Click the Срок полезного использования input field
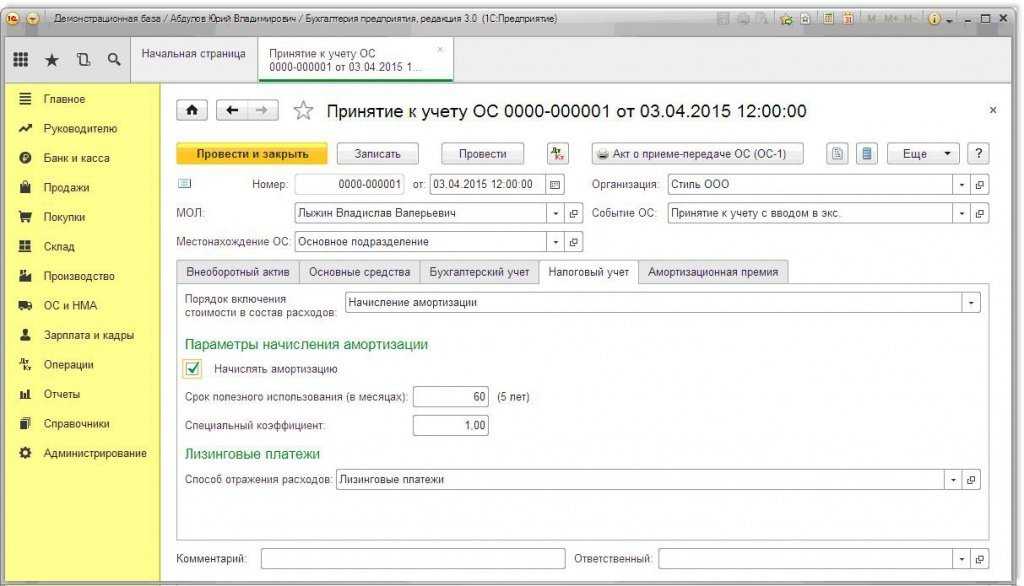Viewport: 1024px width, 586px height. (451, 397)
